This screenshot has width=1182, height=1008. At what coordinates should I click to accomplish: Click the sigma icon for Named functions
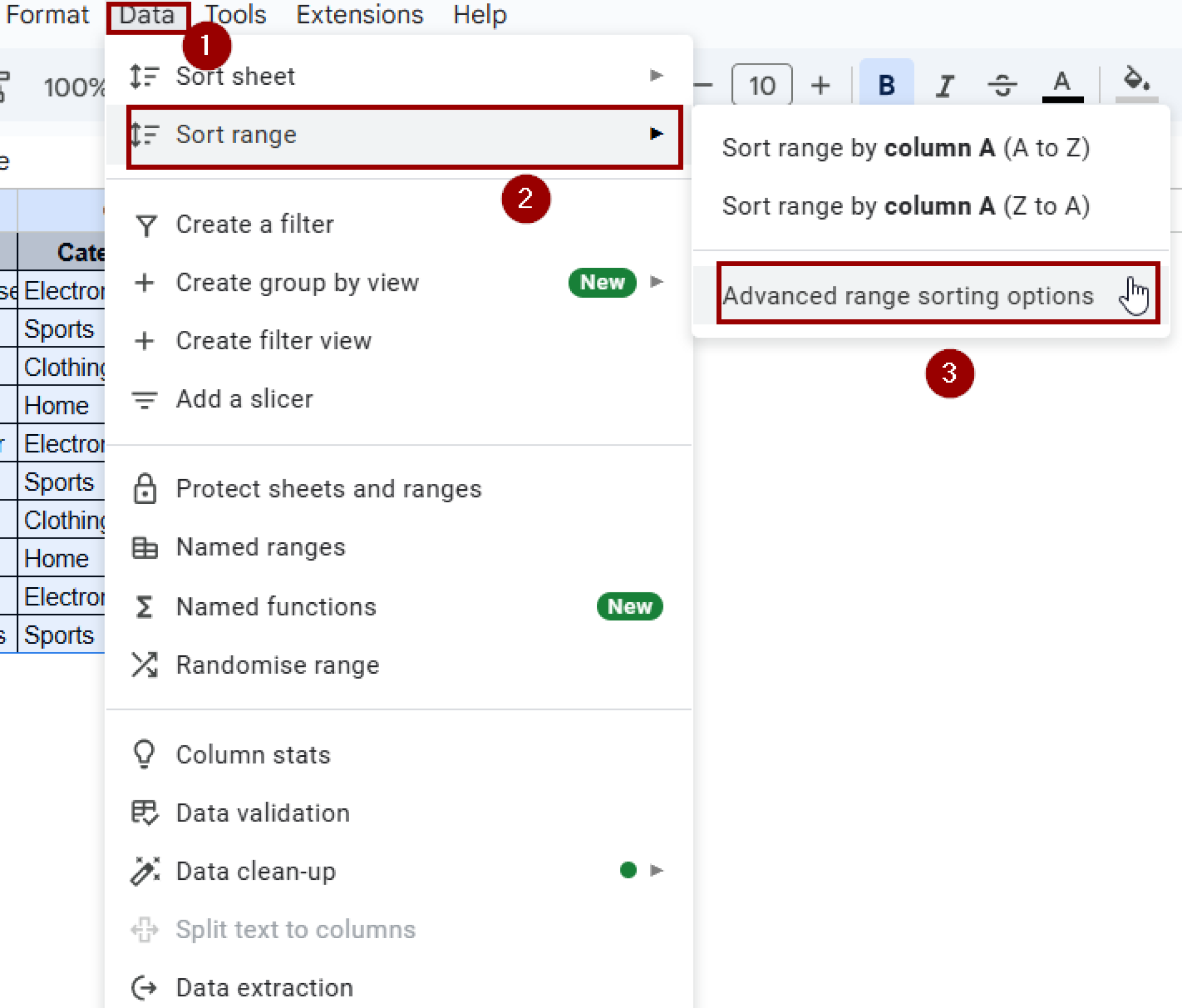pyautogui.click(x=145, y=607)
